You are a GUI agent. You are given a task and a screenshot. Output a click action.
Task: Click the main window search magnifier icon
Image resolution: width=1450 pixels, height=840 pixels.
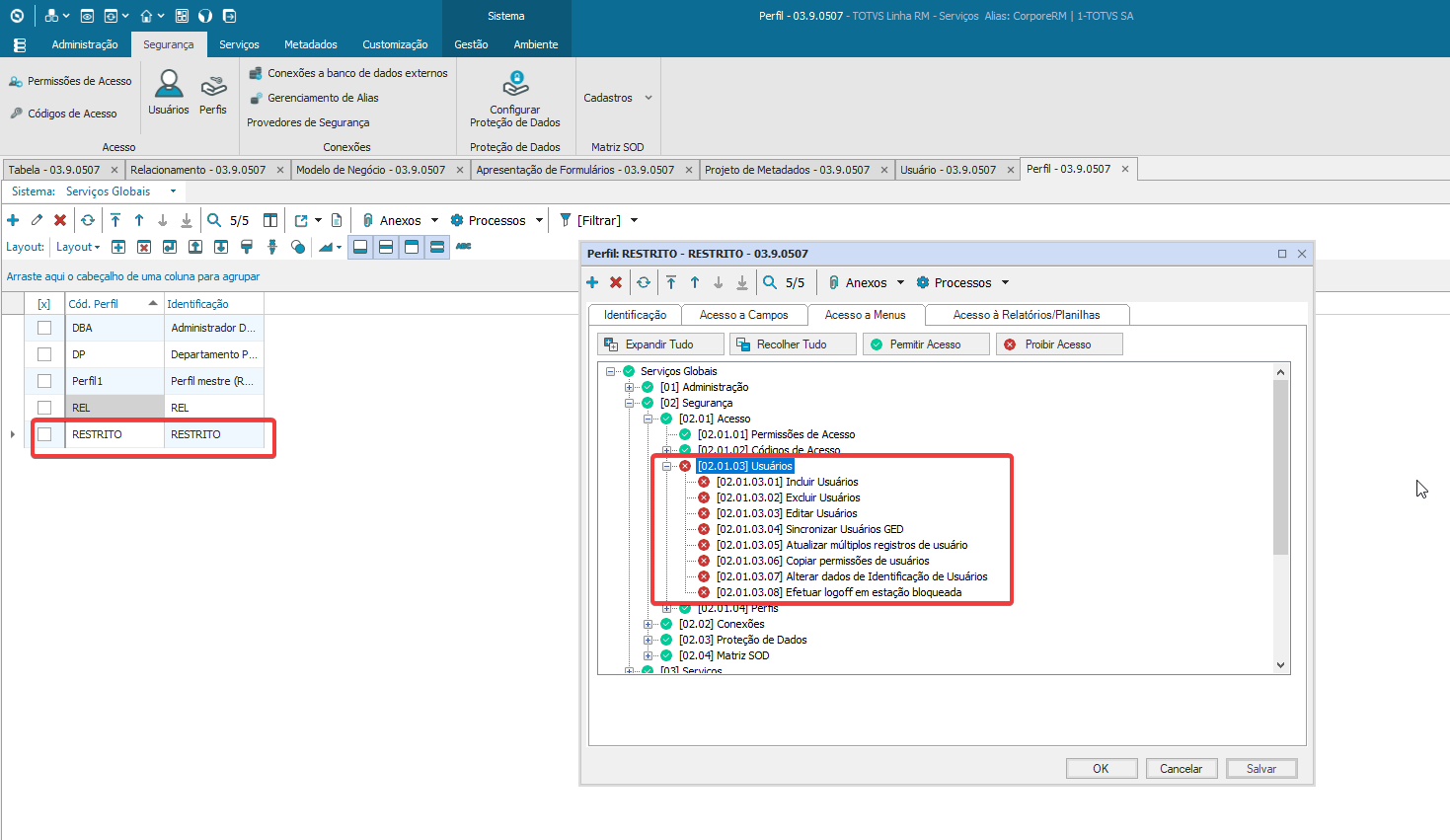point(214,220)
